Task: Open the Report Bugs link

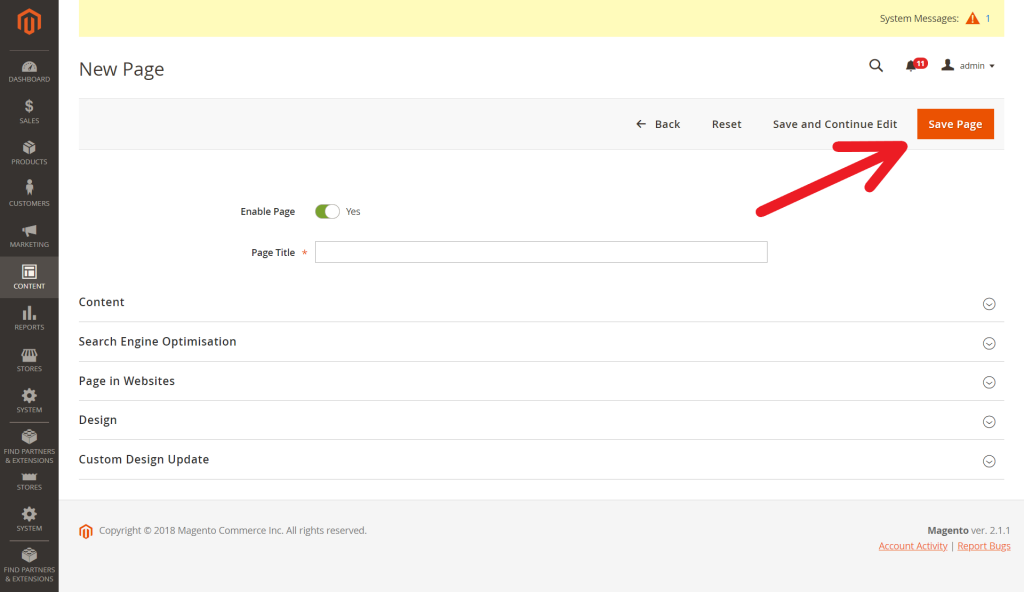Action: (x=984, y=546)
